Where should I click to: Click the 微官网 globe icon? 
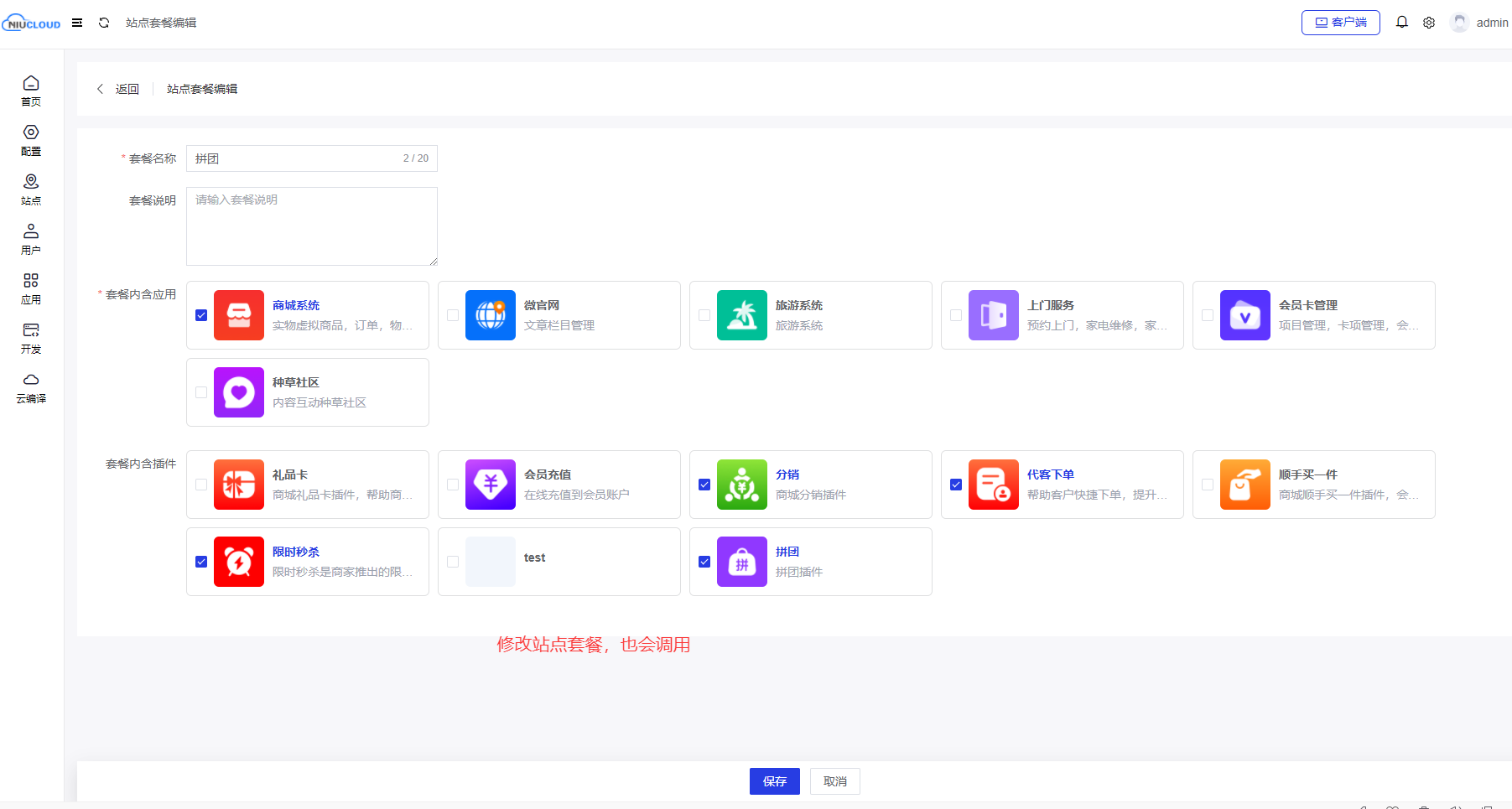pos(491,315)
